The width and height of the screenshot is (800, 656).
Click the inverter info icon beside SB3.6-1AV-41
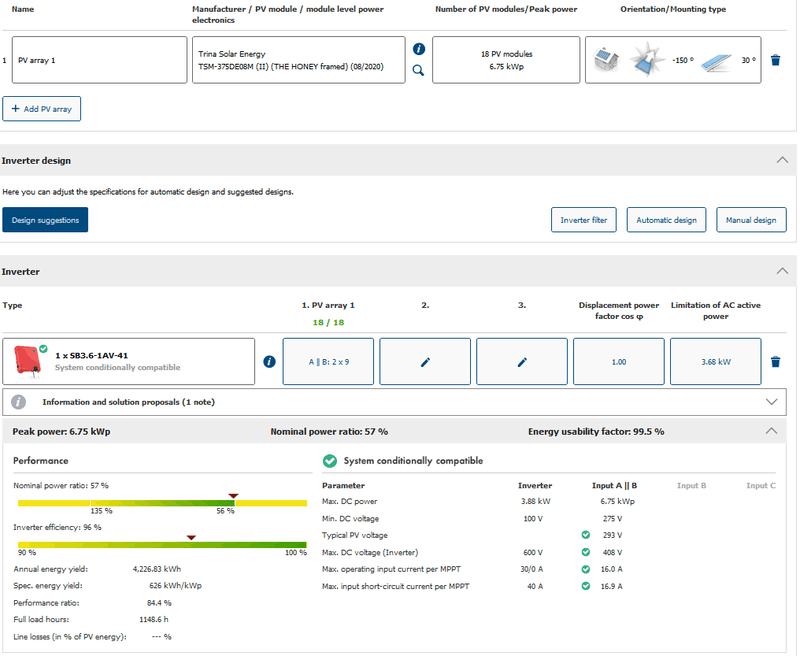pyautogui.click(x=269, y=362)
